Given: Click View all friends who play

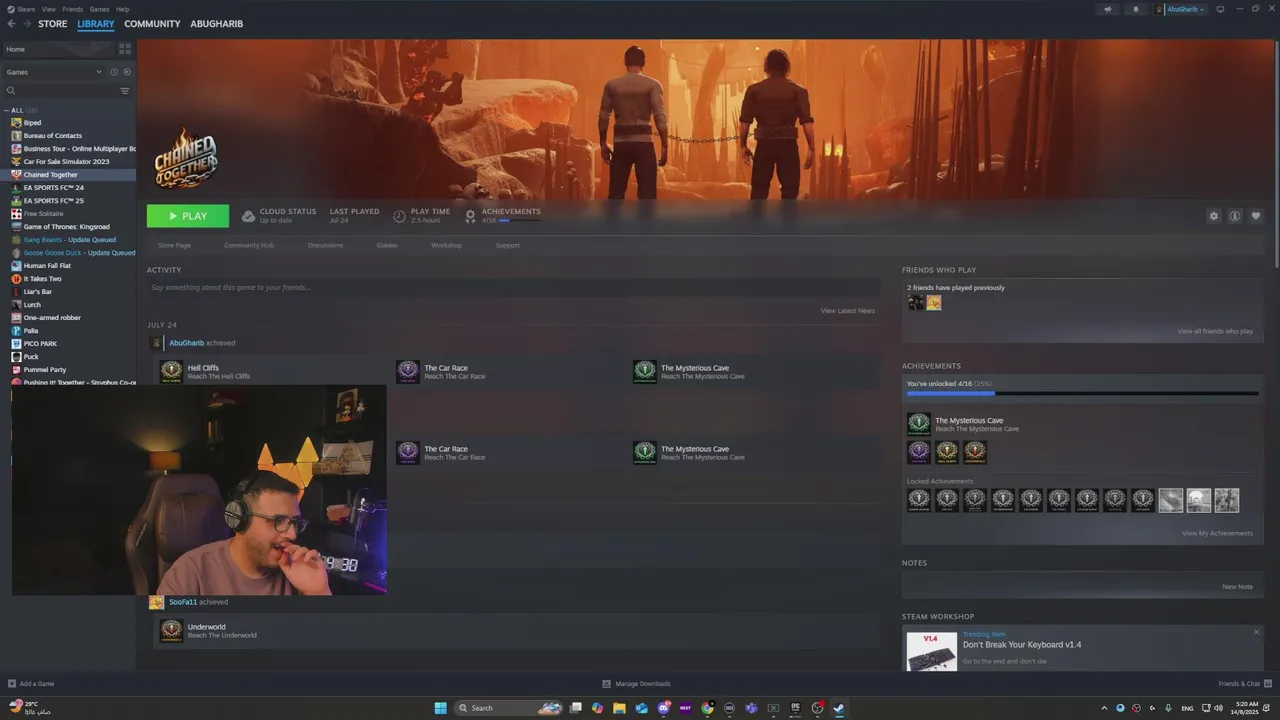Looking at the screenshot, I should point(1215,331).
